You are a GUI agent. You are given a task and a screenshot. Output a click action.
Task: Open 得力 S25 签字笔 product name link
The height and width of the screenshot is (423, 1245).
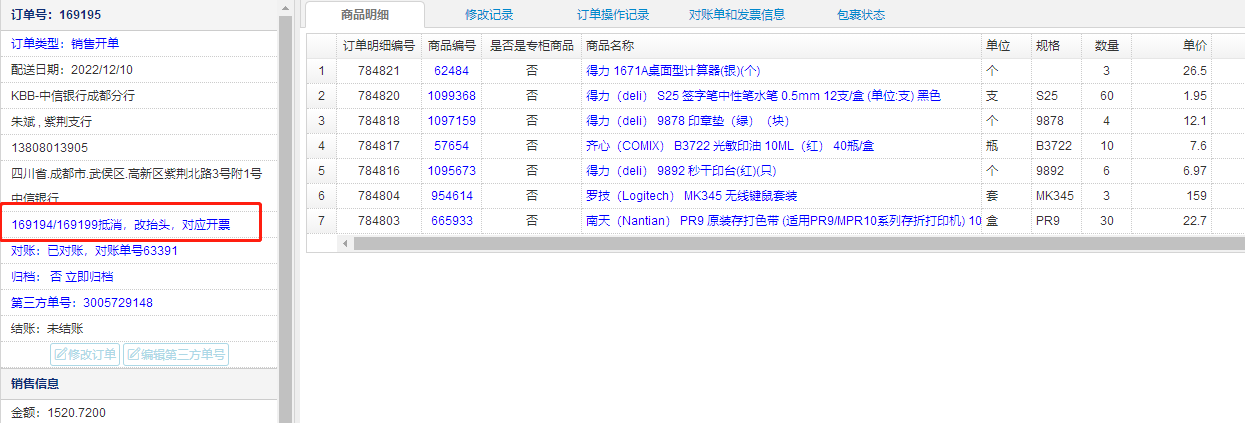pyautogui.click(x=763, y=96)
